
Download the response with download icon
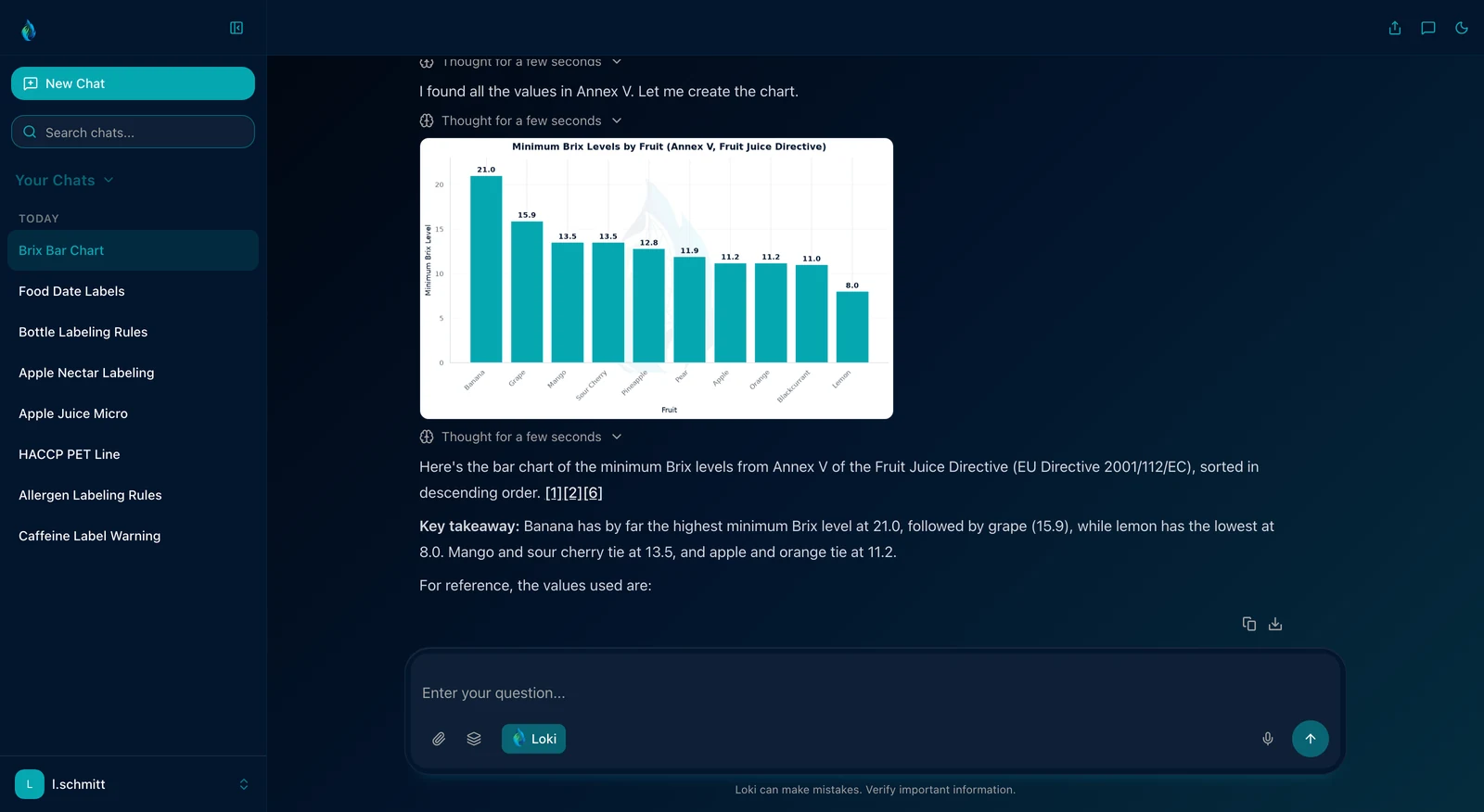(x=1275, y=624)
